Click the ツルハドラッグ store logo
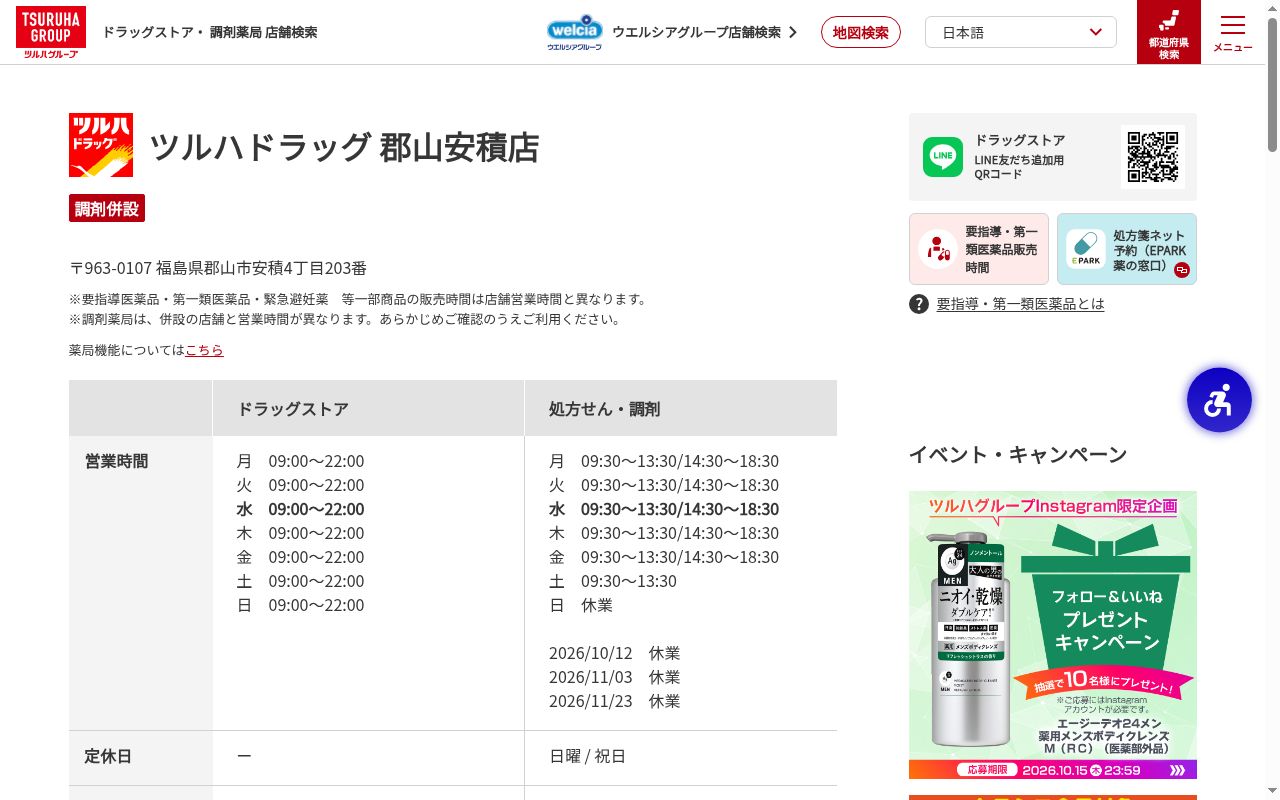The image size is (1280, 800). pyautogui.click(x=101, y=145)
